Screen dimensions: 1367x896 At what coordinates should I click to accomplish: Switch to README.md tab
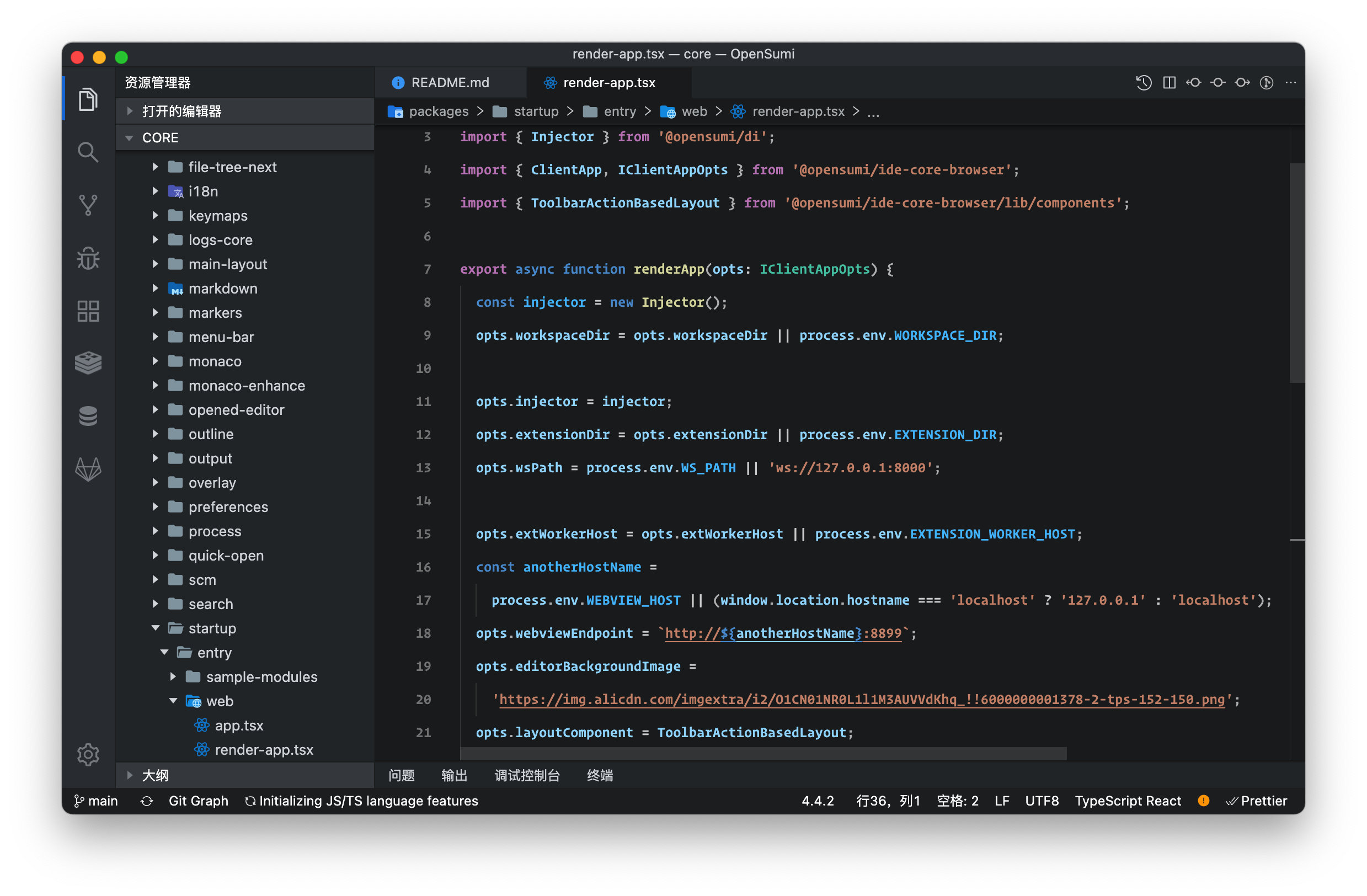[x=450, y=83]
